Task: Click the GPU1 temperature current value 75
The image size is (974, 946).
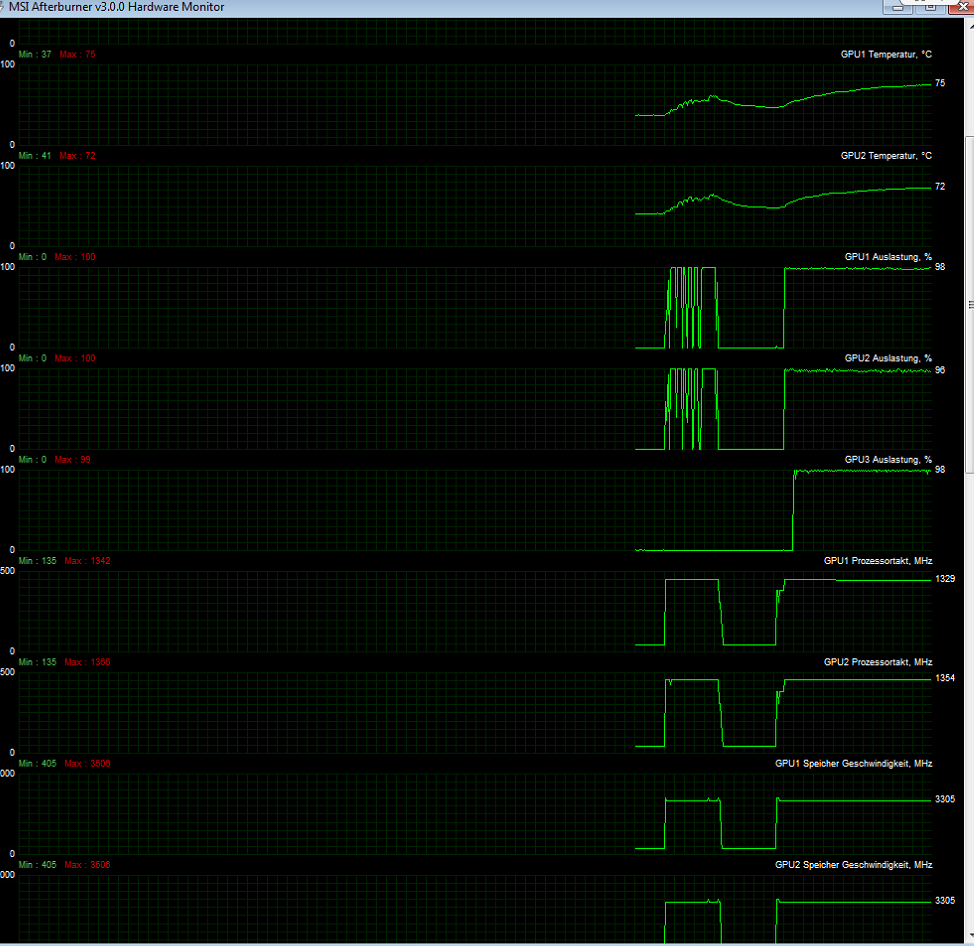Action: [x=940, y=83]
